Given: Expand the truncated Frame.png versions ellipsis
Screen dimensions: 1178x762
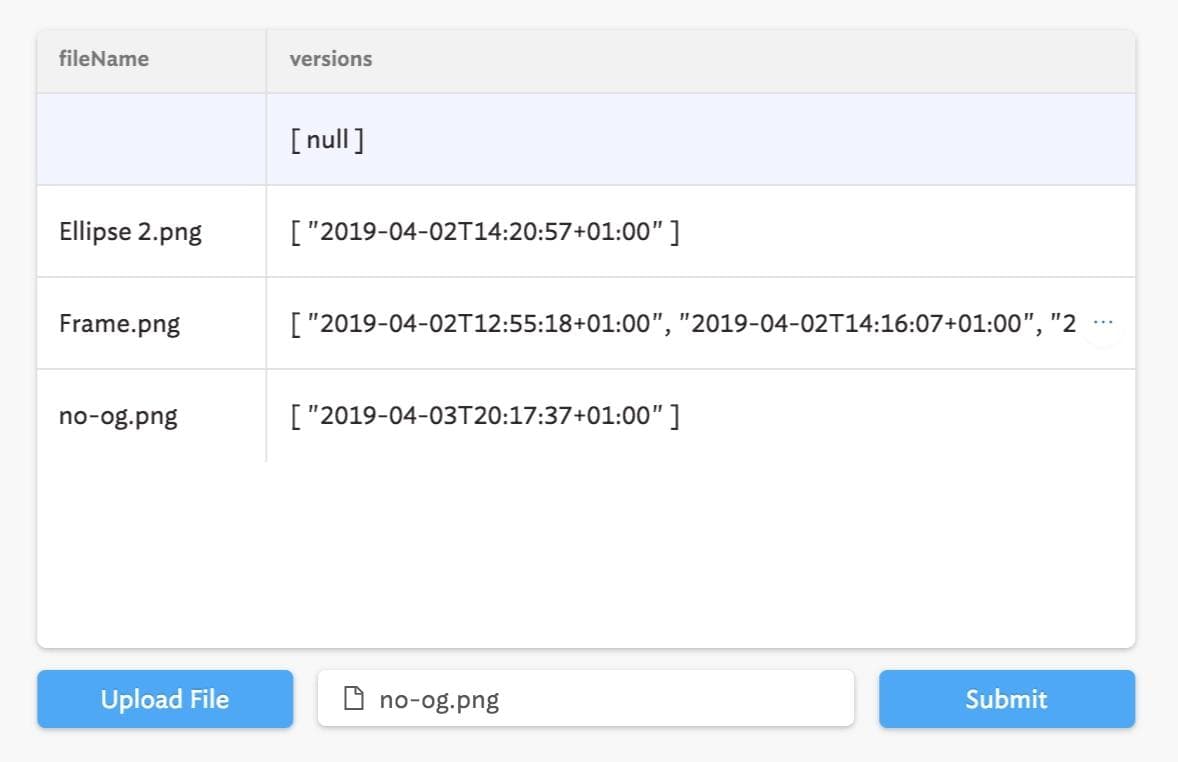Looking at the screenshot, I should point(1103,323).
